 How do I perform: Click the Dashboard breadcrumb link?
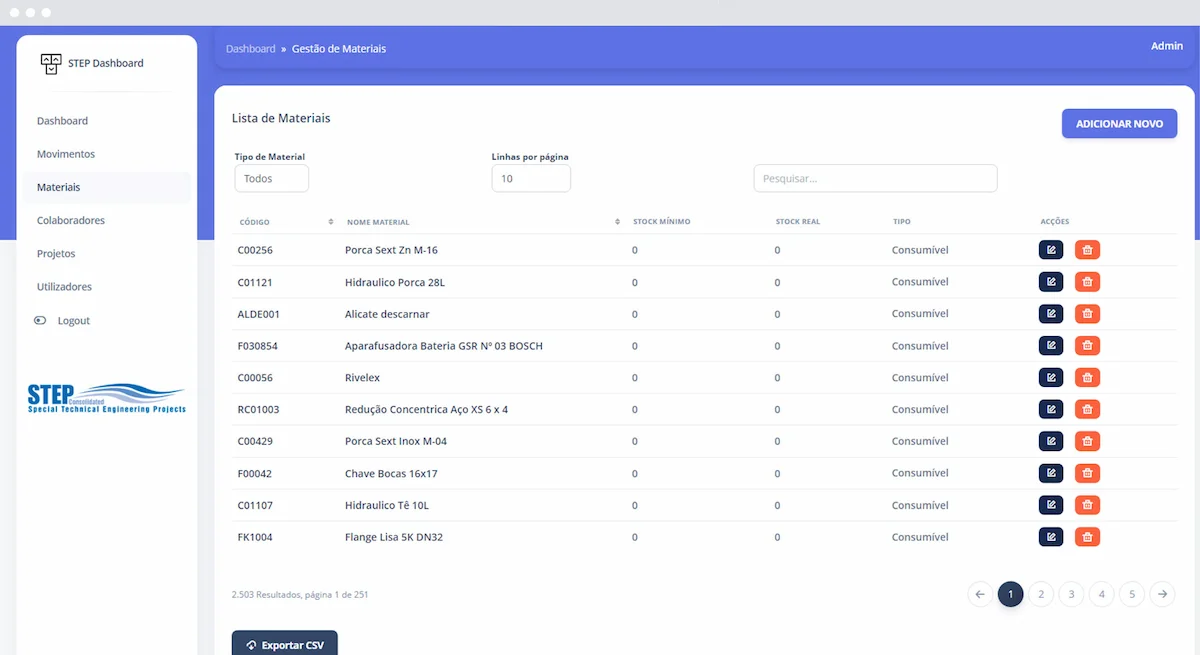(x=251, y=48)
